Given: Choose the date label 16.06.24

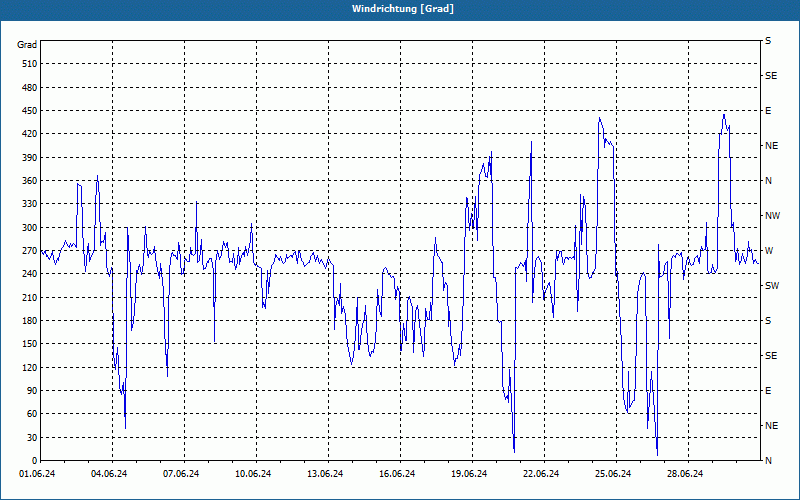Looking at the screenshot, I should point(396,474).
